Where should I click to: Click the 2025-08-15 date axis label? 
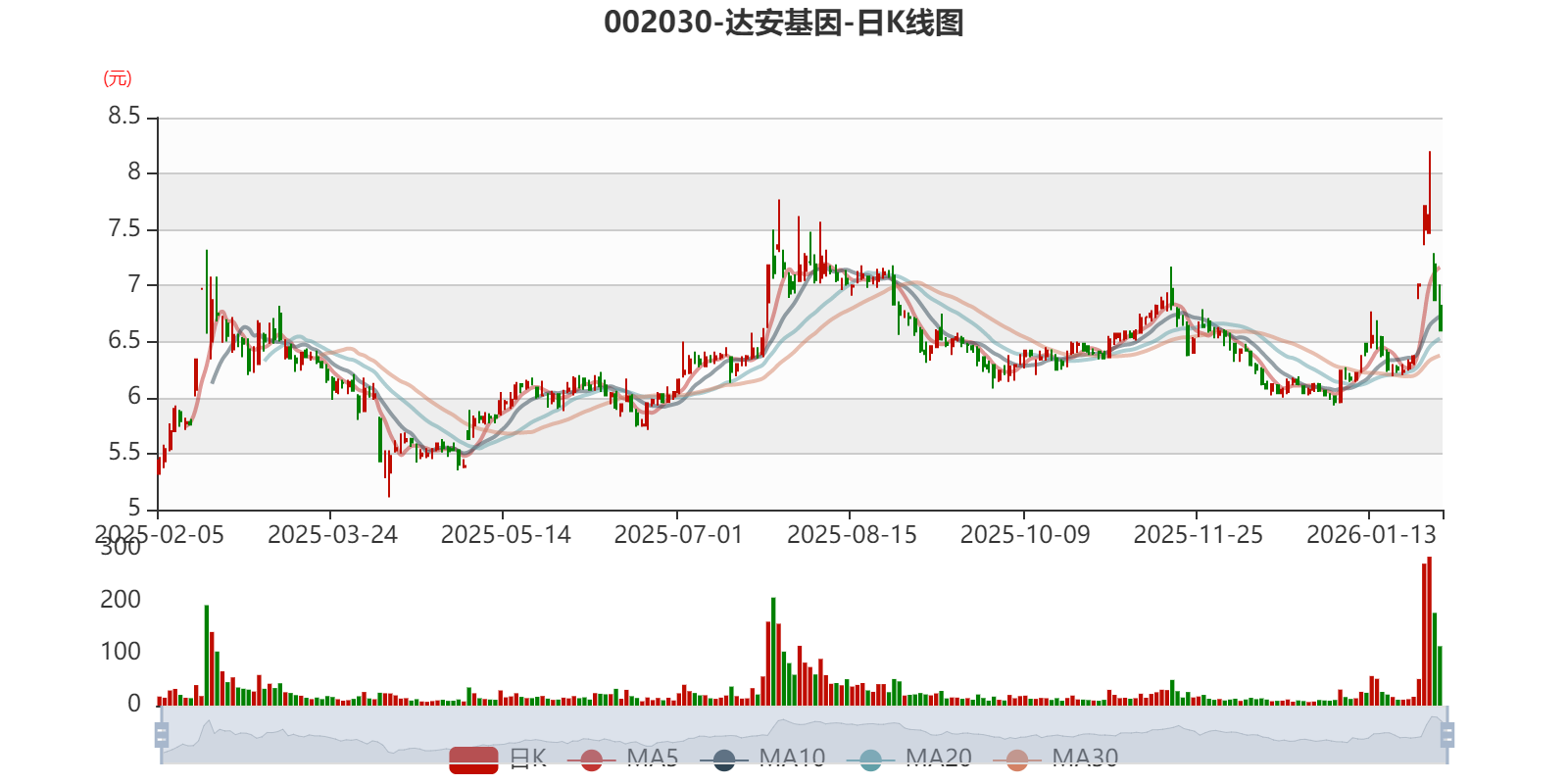[852, 535]
